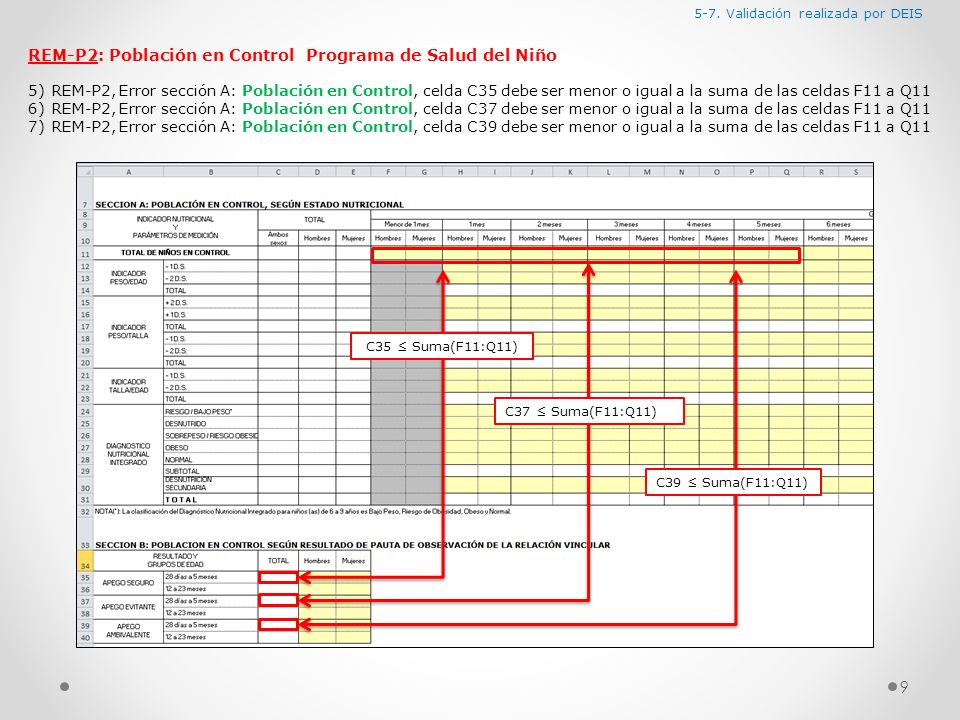Screen dimensions: 960x720
Task: Select column header Q
Action: (787, 172)
